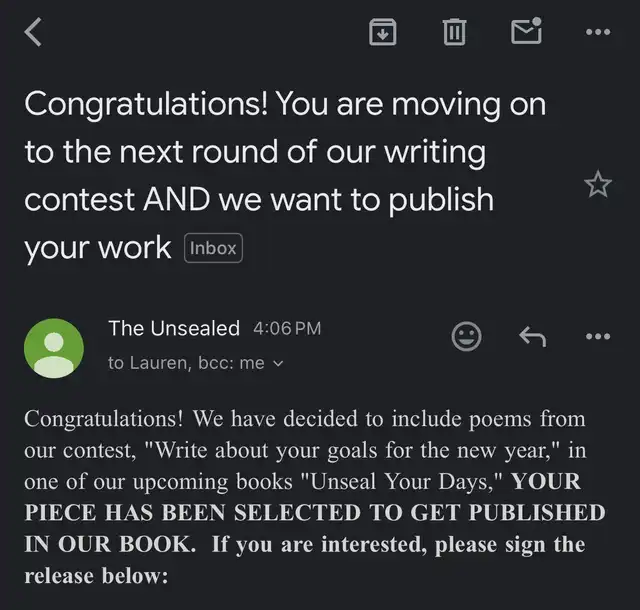Image resolution: width=640 pixels, height=610 pixels.
Task: Star this conversation
Action: click(598, 184)
